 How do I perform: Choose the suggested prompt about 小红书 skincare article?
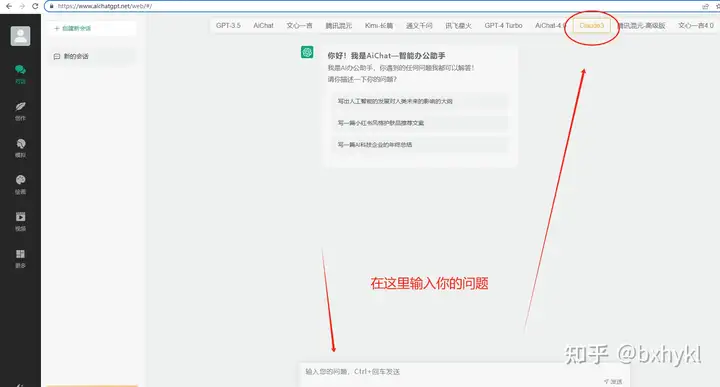420,123
